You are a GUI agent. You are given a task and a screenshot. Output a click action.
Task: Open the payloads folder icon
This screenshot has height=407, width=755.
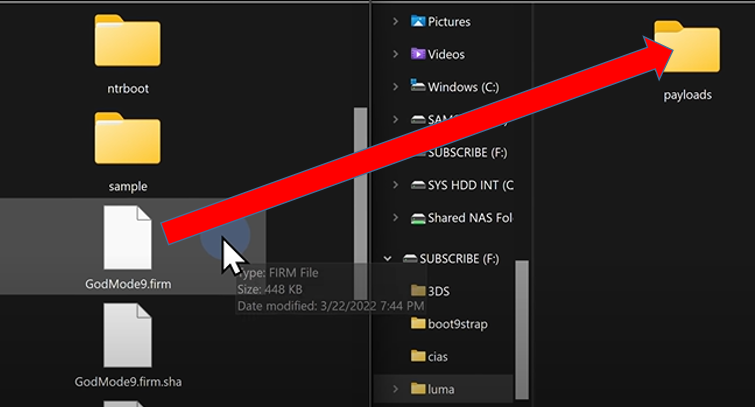pyautogui.click(x=687, y=47)
